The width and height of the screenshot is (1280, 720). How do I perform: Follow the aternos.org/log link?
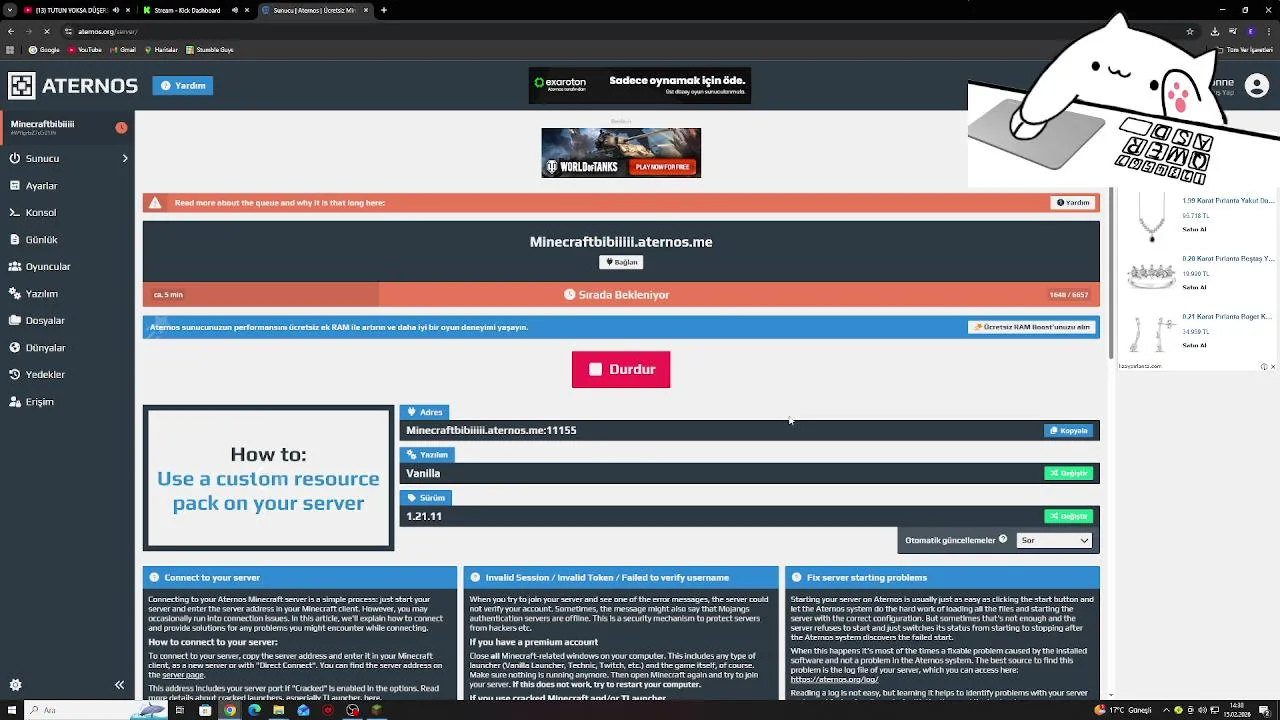pos(834,680)
